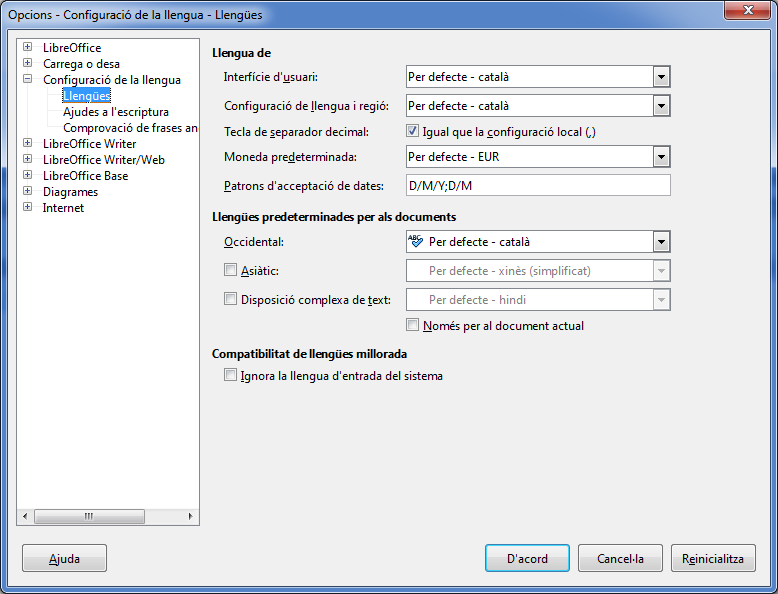Open the Interfície d'usuari dropdown
This screenshot has height=594, width=778.
click(660, 77)
